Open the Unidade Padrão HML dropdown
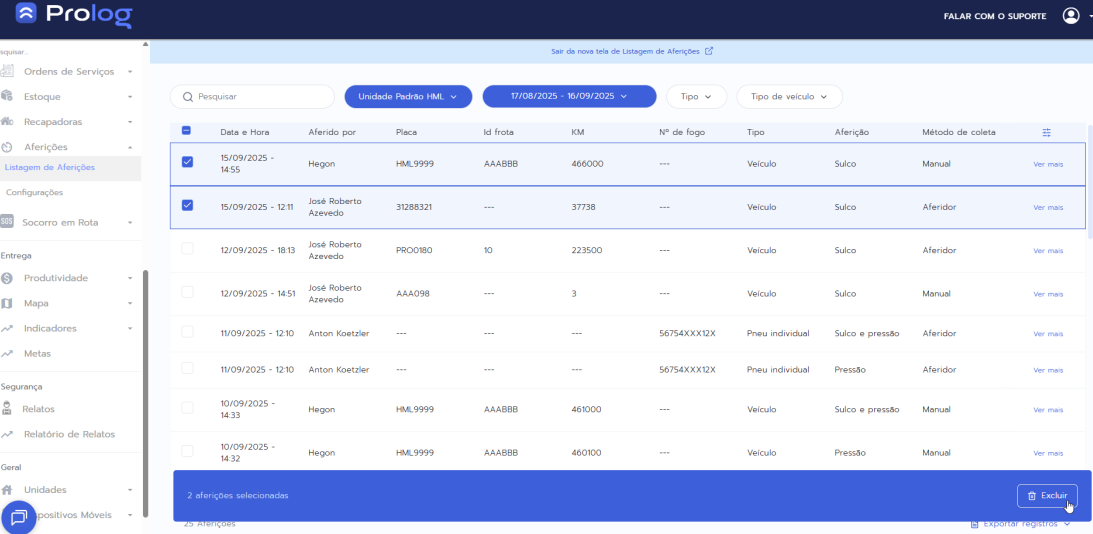The height and width of the screenshot is (534, 1093). (x=407, y=96)
